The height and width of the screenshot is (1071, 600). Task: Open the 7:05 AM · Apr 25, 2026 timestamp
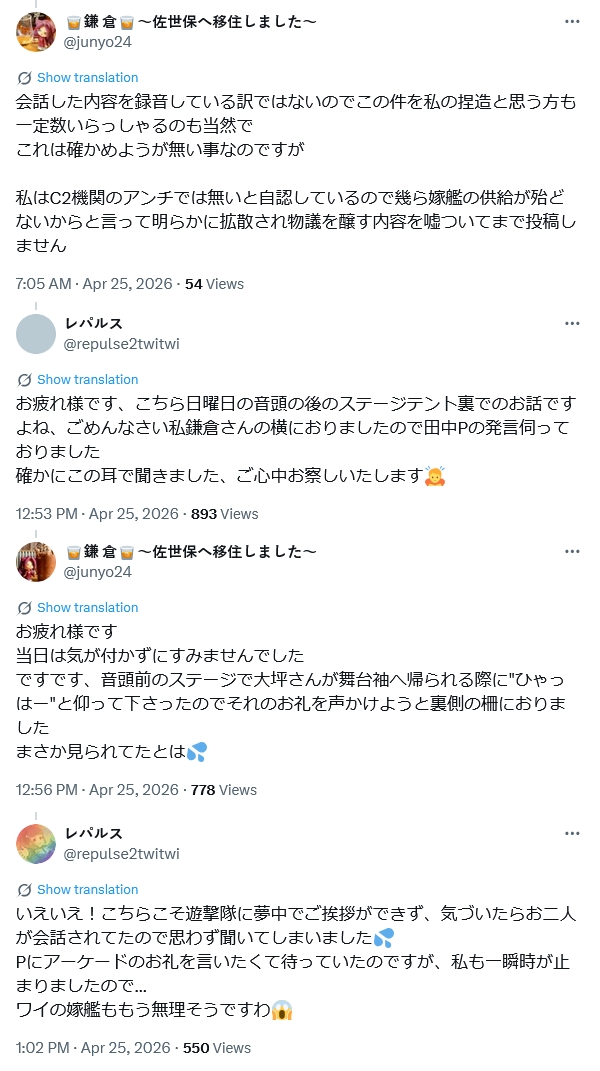(94, 284)
